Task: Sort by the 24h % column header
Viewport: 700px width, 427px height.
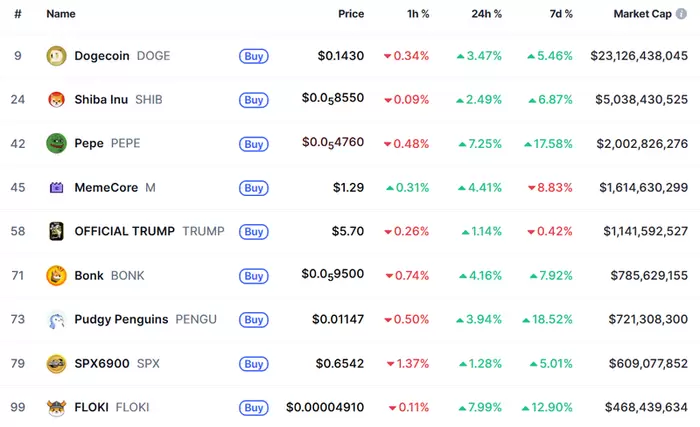Action: (x=486, y=14)
